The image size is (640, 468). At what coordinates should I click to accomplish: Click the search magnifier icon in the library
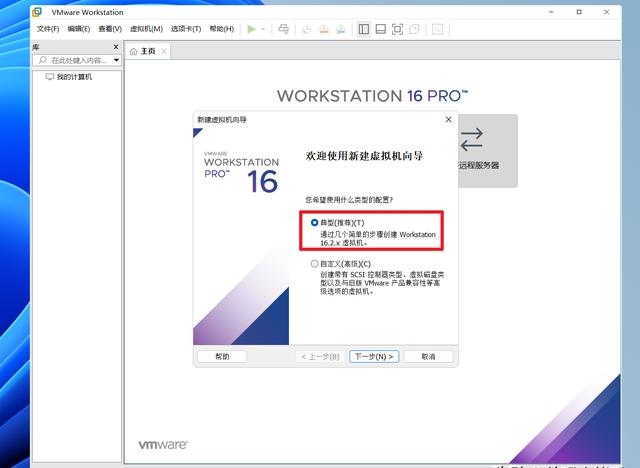42,60
